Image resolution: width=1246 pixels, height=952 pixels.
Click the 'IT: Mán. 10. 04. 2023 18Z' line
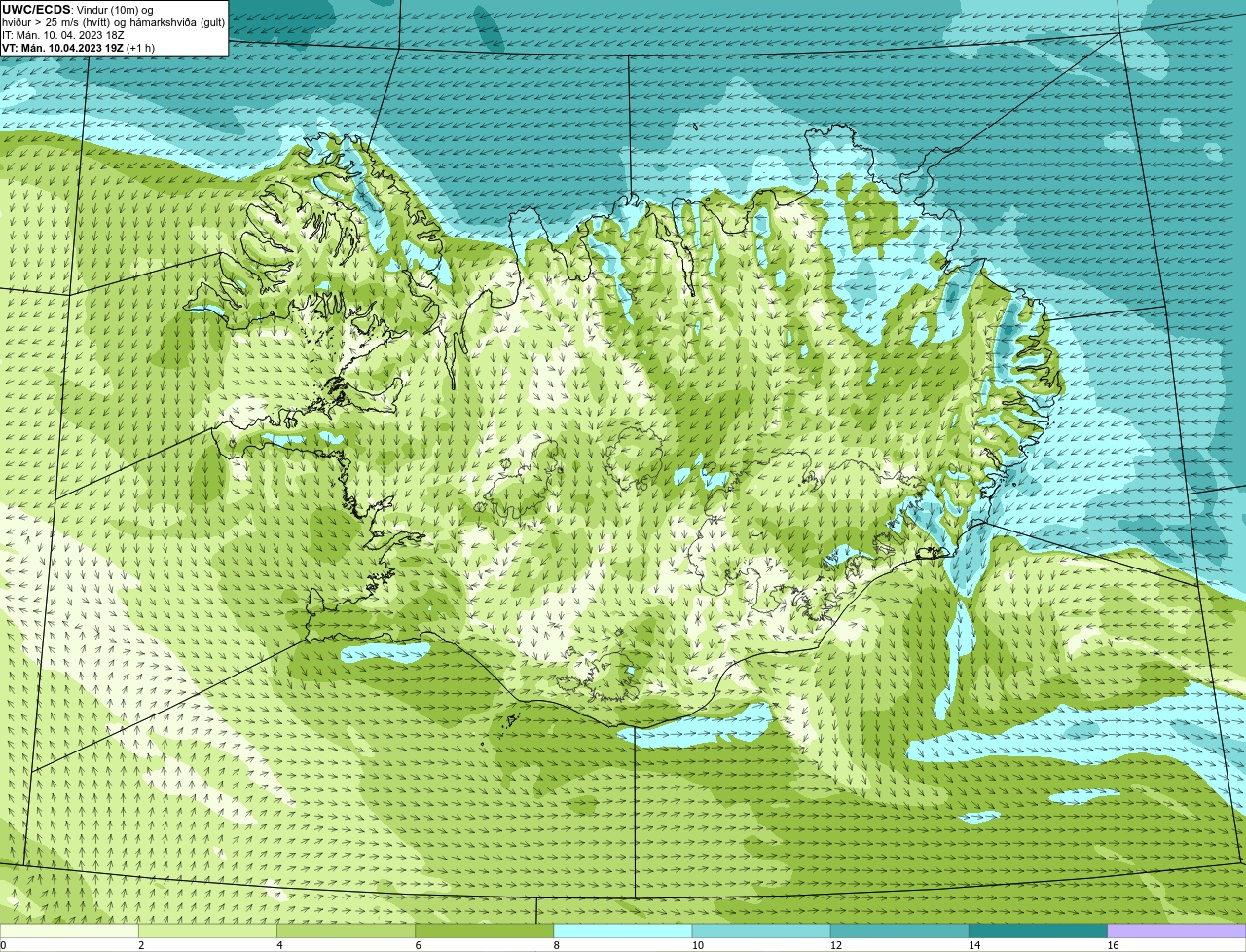(x=62, y=35)
